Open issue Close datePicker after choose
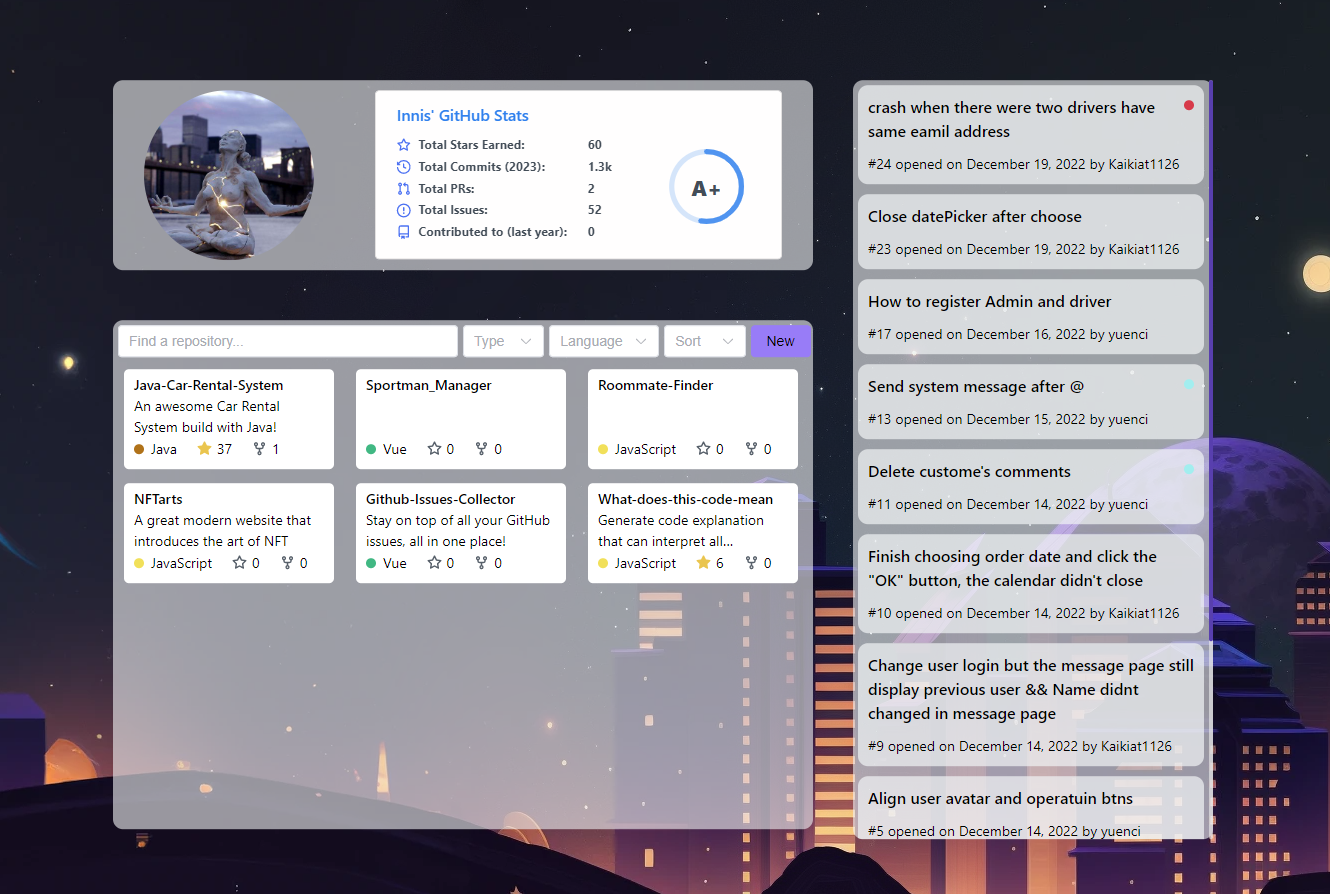1330x894 pixels. [x=1031, y=232]
